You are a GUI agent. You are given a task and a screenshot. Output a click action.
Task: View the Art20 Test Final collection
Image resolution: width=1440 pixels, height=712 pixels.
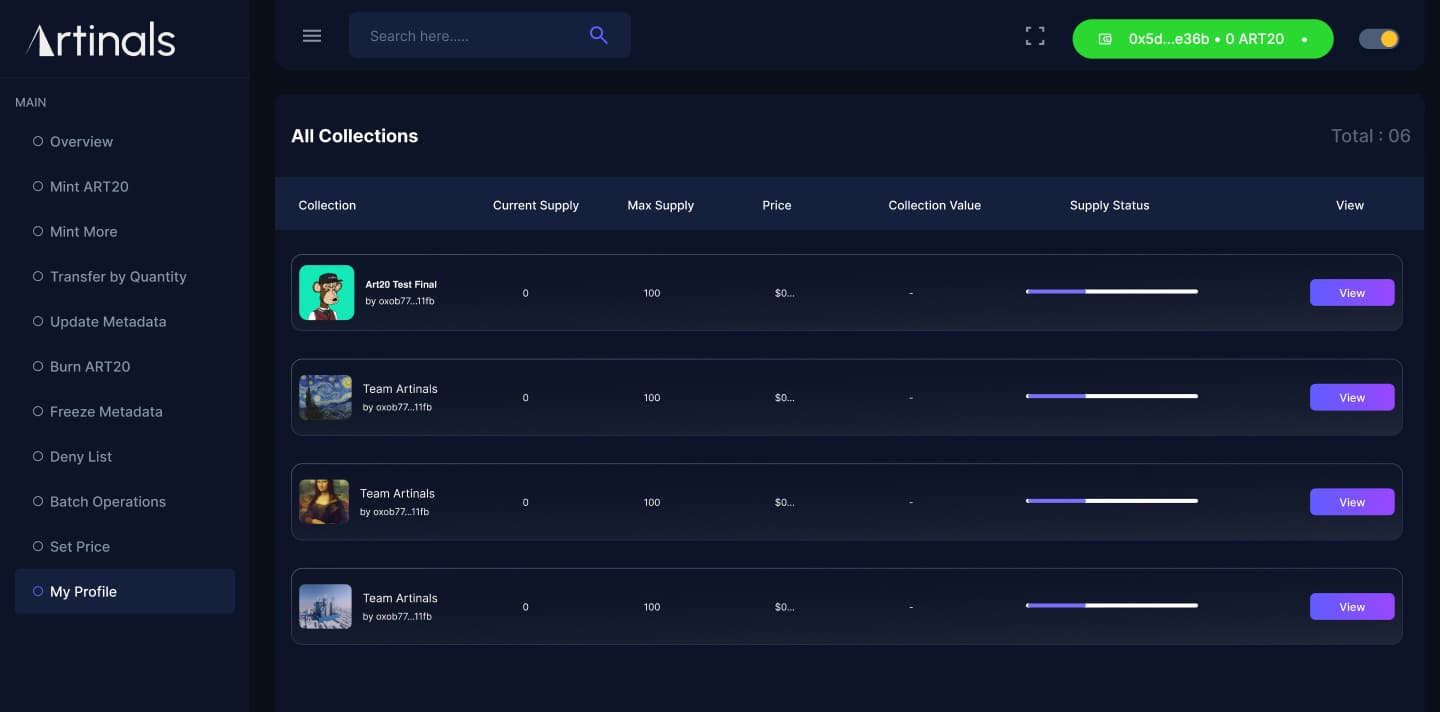point(1352,293)
